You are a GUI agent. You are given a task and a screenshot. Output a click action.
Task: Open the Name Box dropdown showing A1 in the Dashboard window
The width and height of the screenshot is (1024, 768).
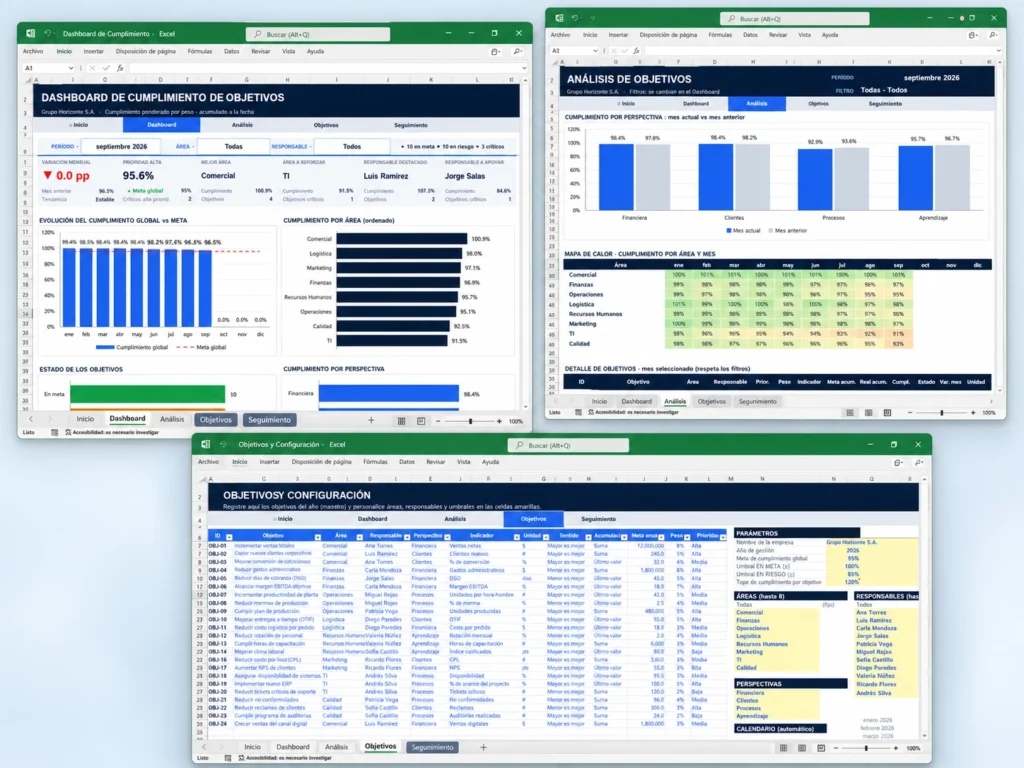coord(71,68)
